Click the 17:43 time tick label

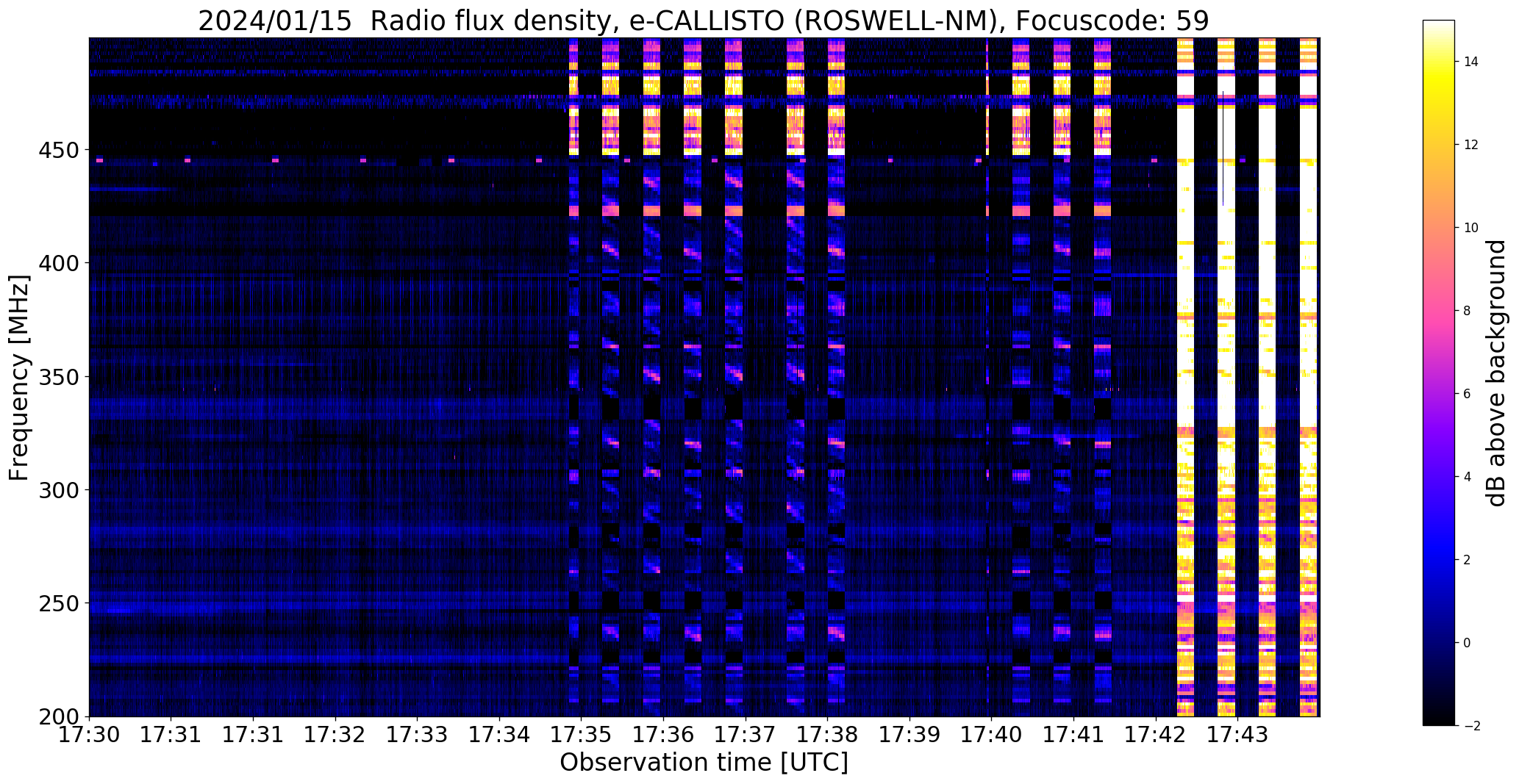1238,734
